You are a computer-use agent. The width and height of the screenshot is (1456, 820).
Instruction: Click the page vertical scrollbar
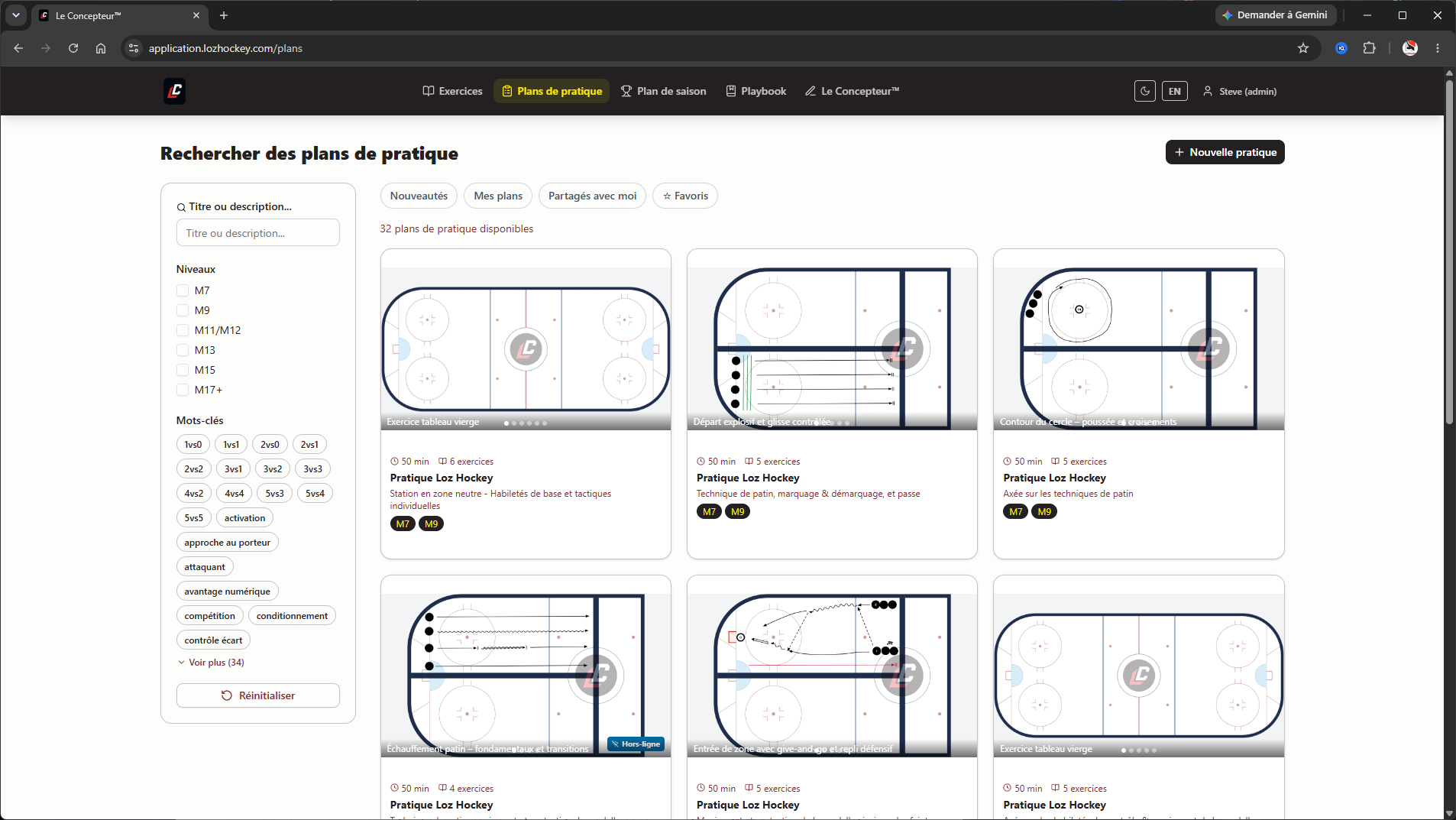click(x=1449, y=252)
